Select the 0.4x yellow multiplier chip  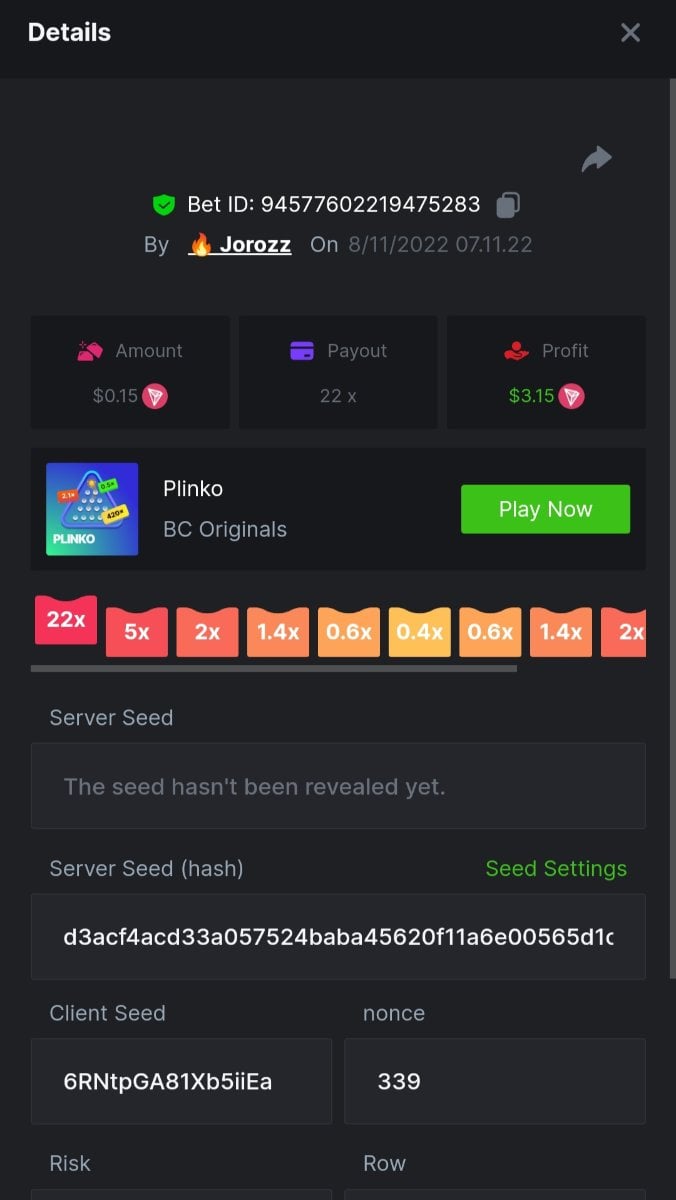(419, 632)
